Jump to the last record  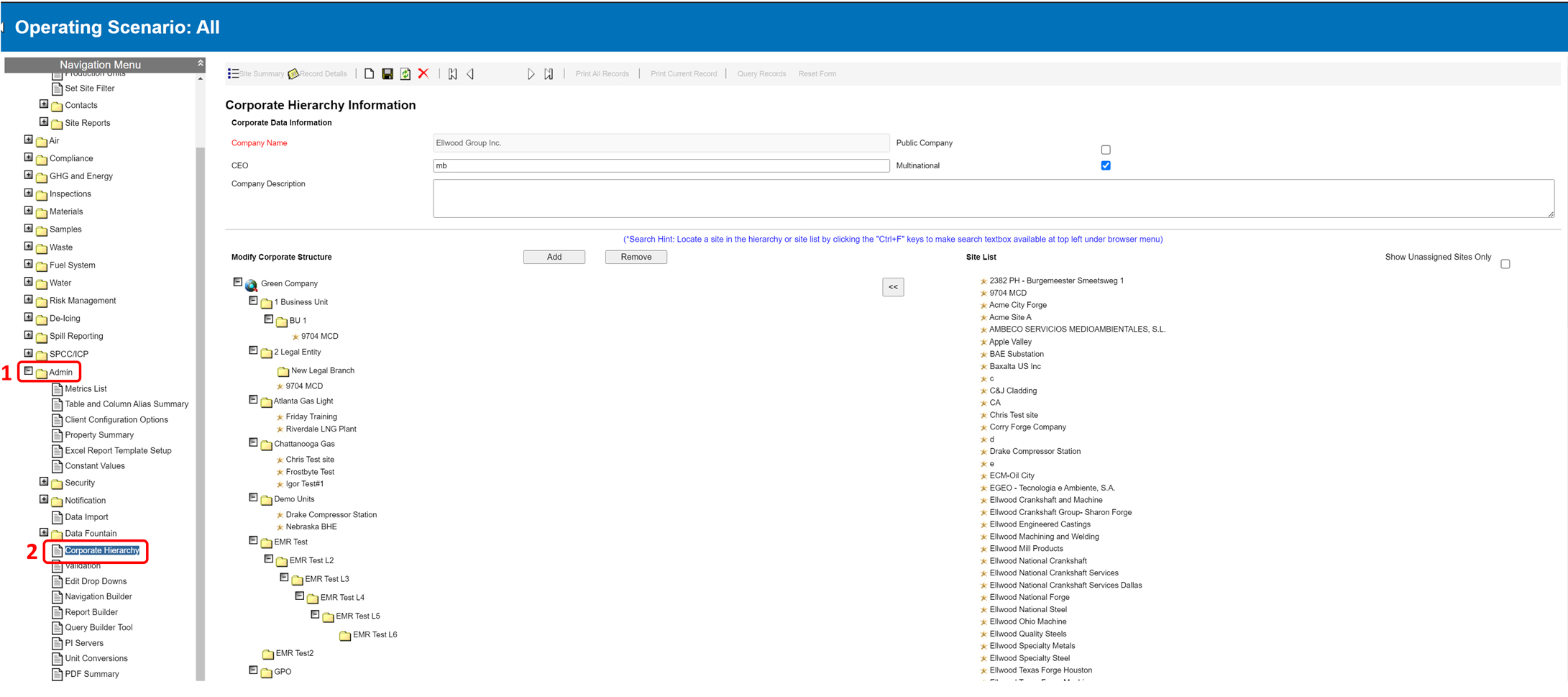tap(549, 73)
